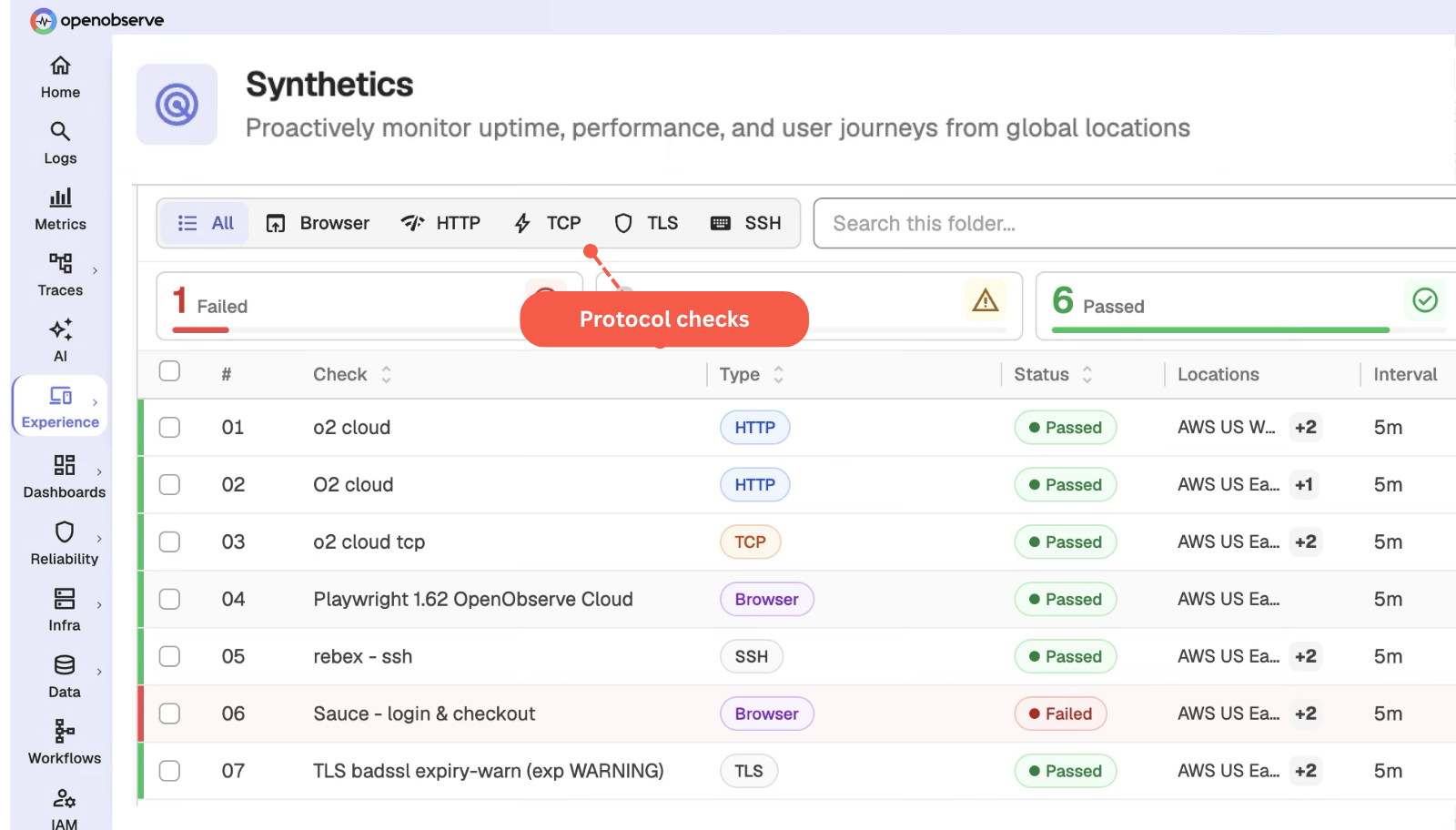
Task: Click the +2 locations badge in row 05
Action: (1305, 657)
